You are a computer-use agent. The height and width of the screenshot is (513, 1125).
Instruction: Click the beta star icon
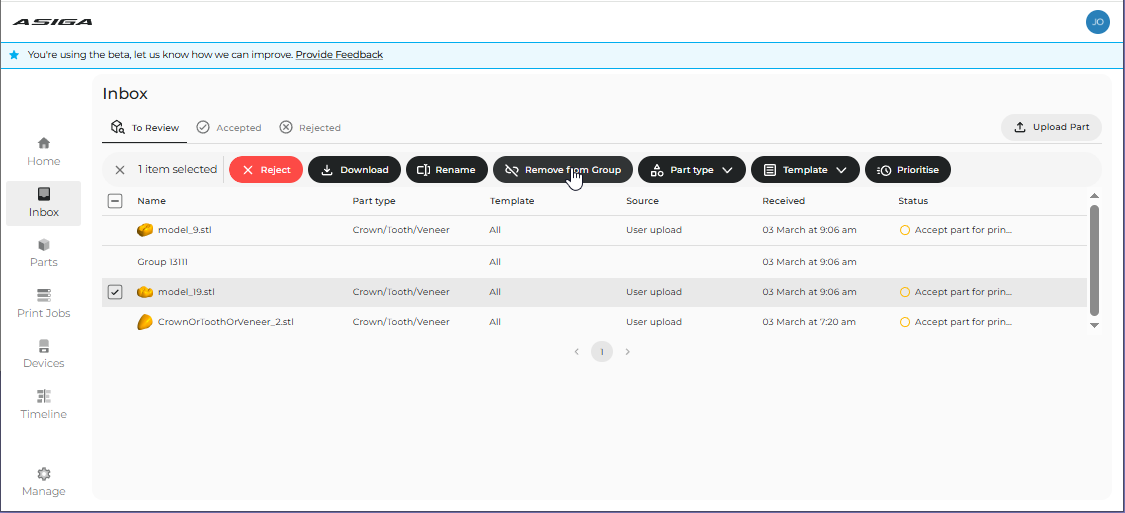[x=14, y=55]
